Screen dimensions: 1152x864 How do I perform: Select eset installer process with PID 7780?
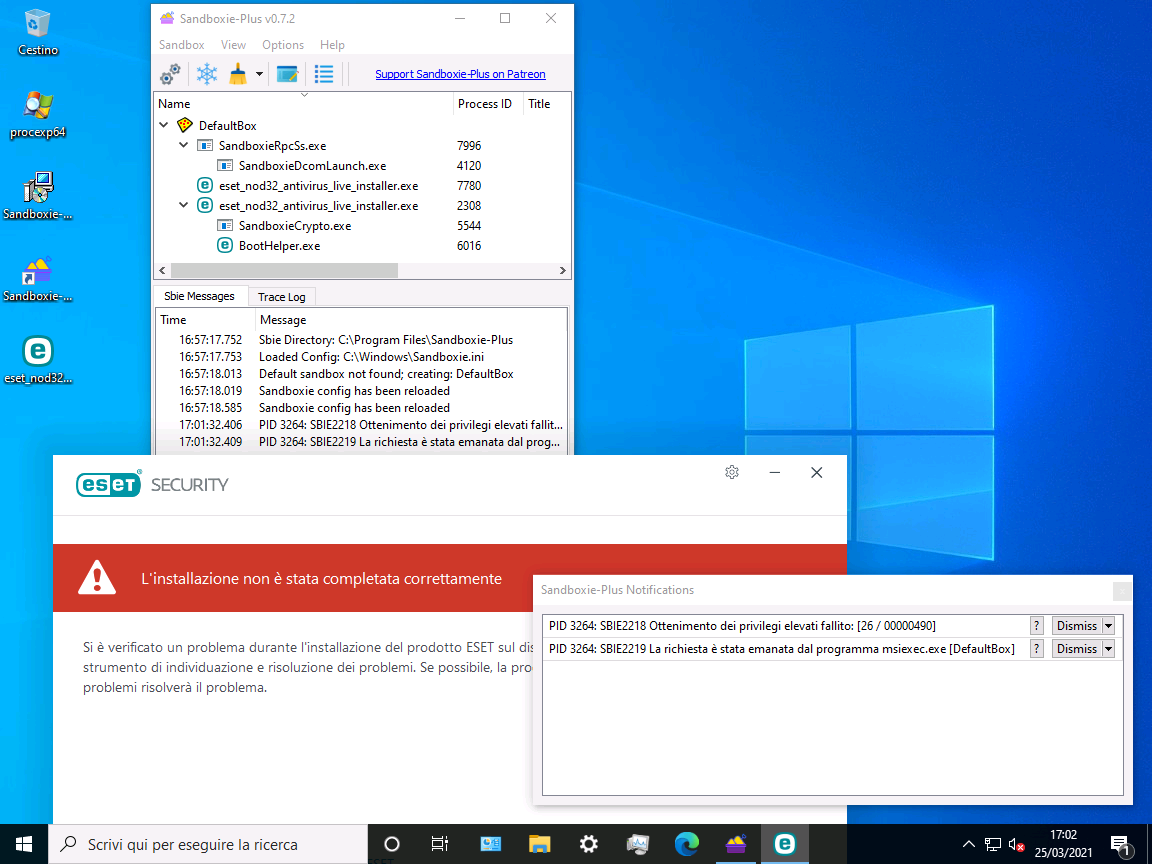pyautogui.click(x=361, y=186)
